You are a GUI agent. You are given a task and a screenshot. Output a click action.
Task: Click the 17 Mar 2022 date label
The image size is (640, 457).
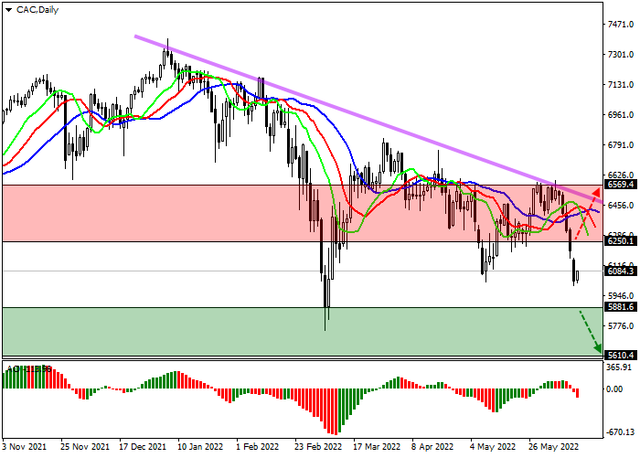coord(377,447)
